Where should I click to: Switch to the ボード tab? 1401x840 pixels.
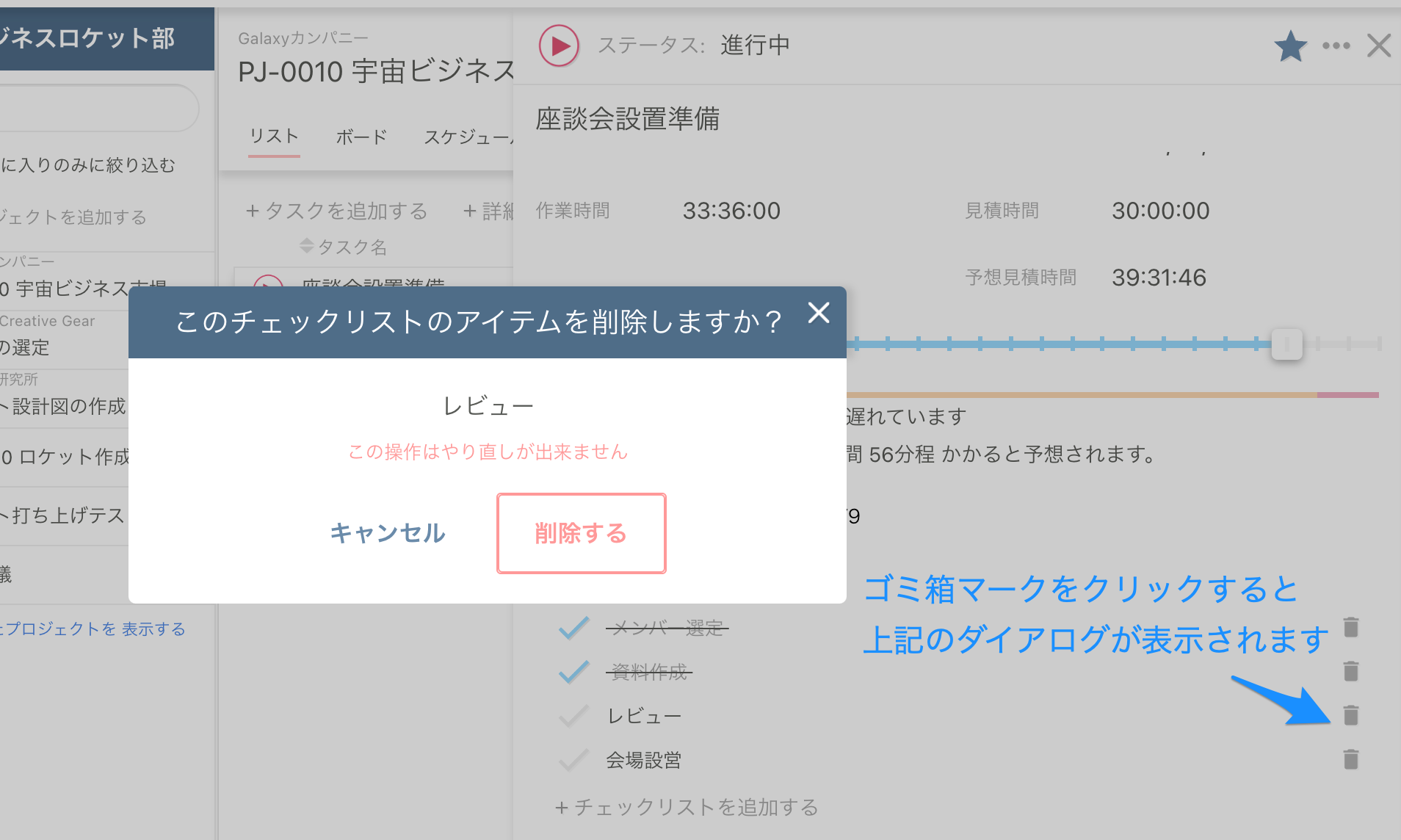point(361,137)
